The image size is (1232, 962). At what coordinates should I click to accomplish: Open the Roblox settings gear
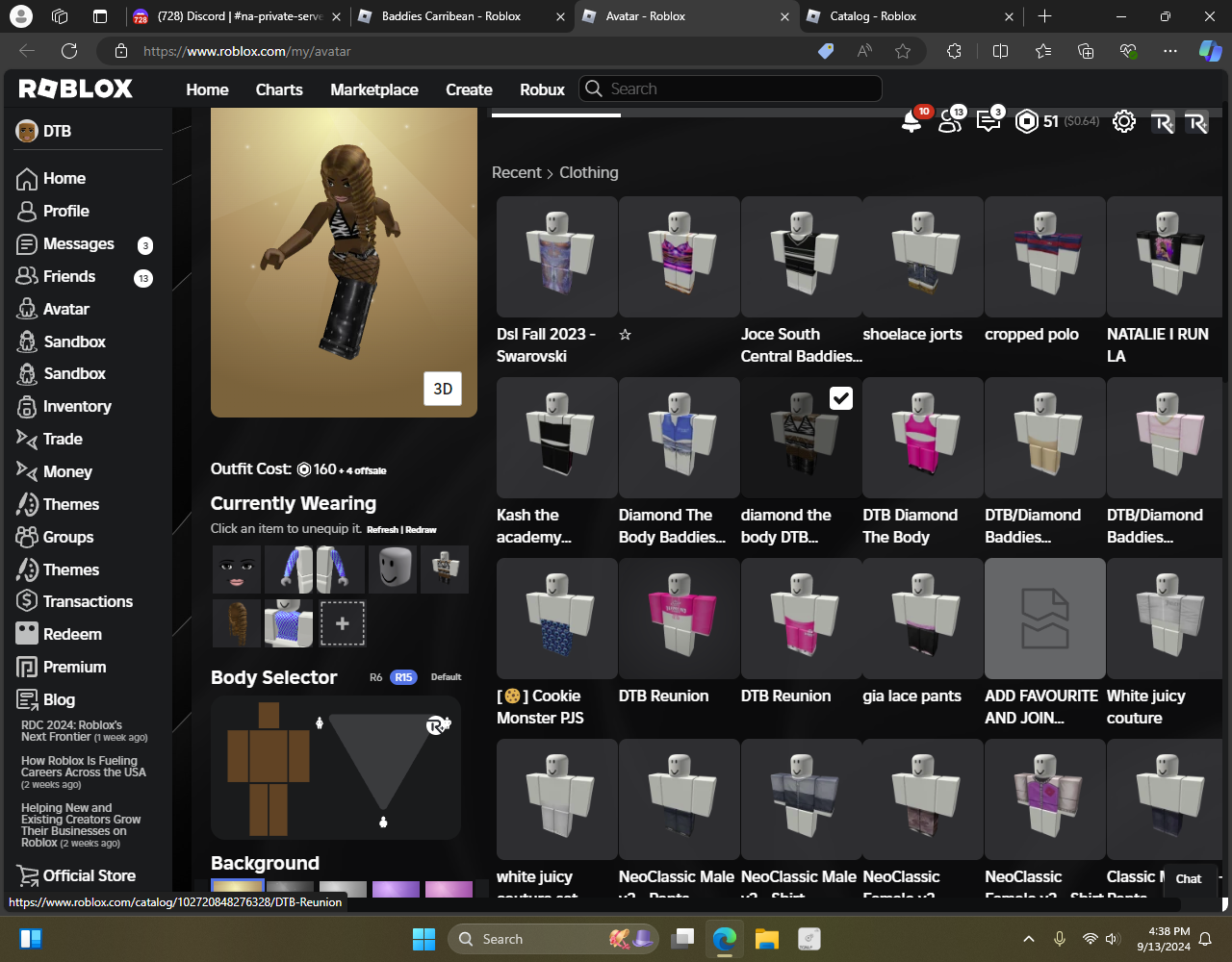(1124, 121)
